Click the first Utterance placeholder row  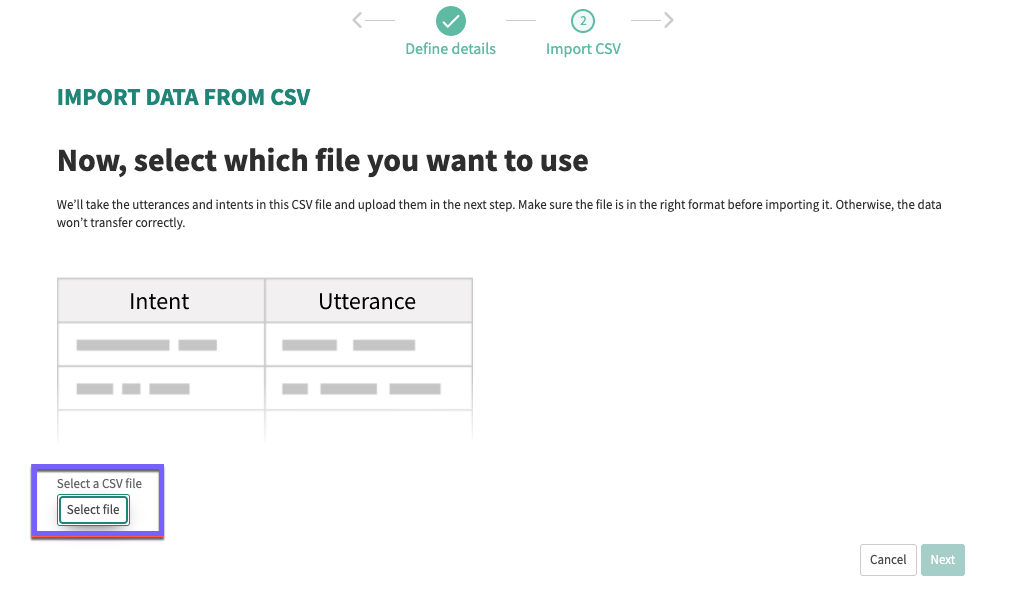coord(368,345)
